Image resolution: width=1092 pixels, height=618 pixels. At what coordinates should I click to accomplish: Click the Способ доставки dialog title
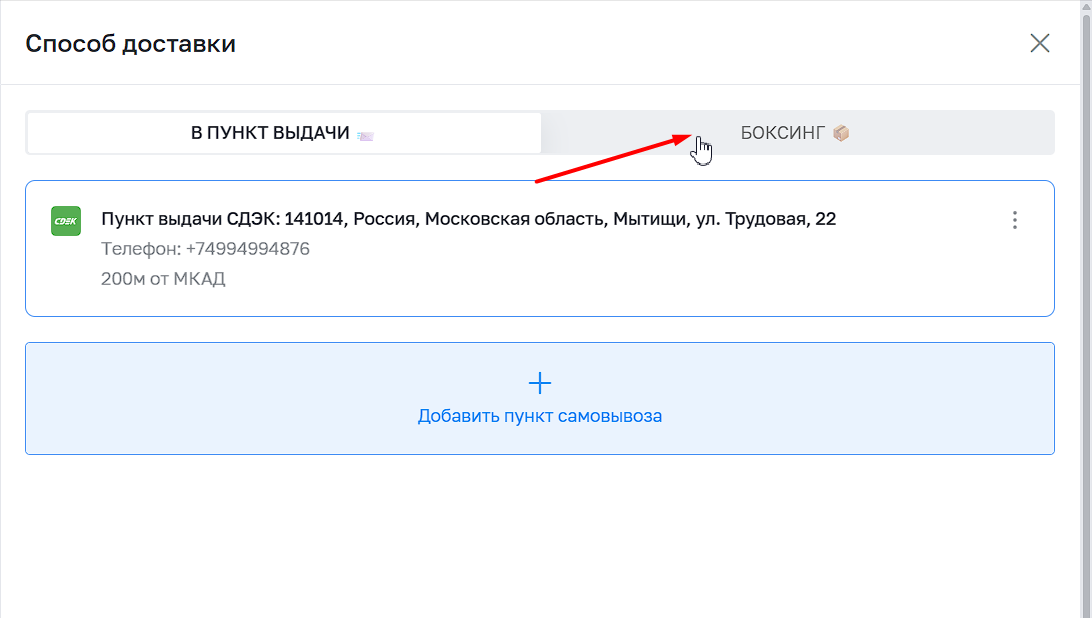130,44
